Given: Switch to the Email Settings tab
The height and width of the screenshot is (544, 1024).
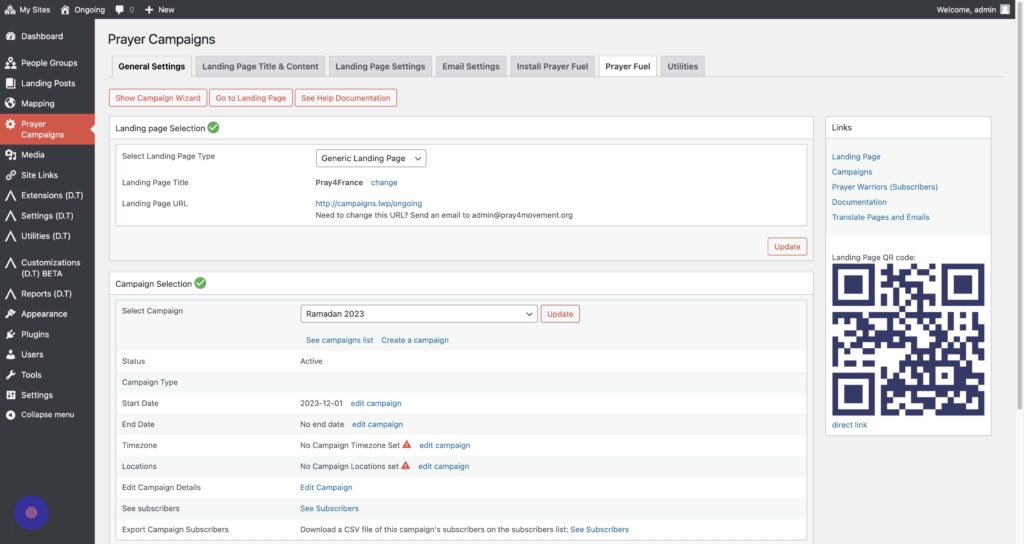Looking at the screenshot, I should click(469, 67).
